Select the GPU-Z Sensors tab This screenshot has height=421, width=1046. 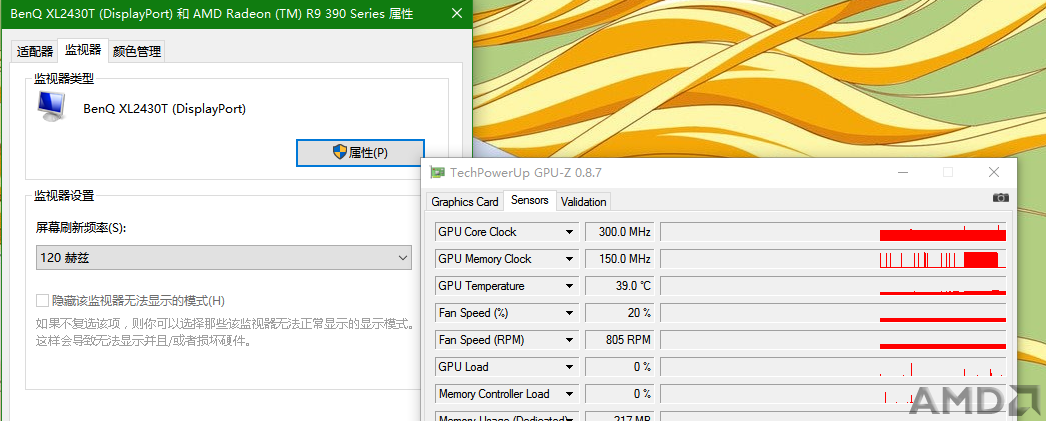[530, 200]
